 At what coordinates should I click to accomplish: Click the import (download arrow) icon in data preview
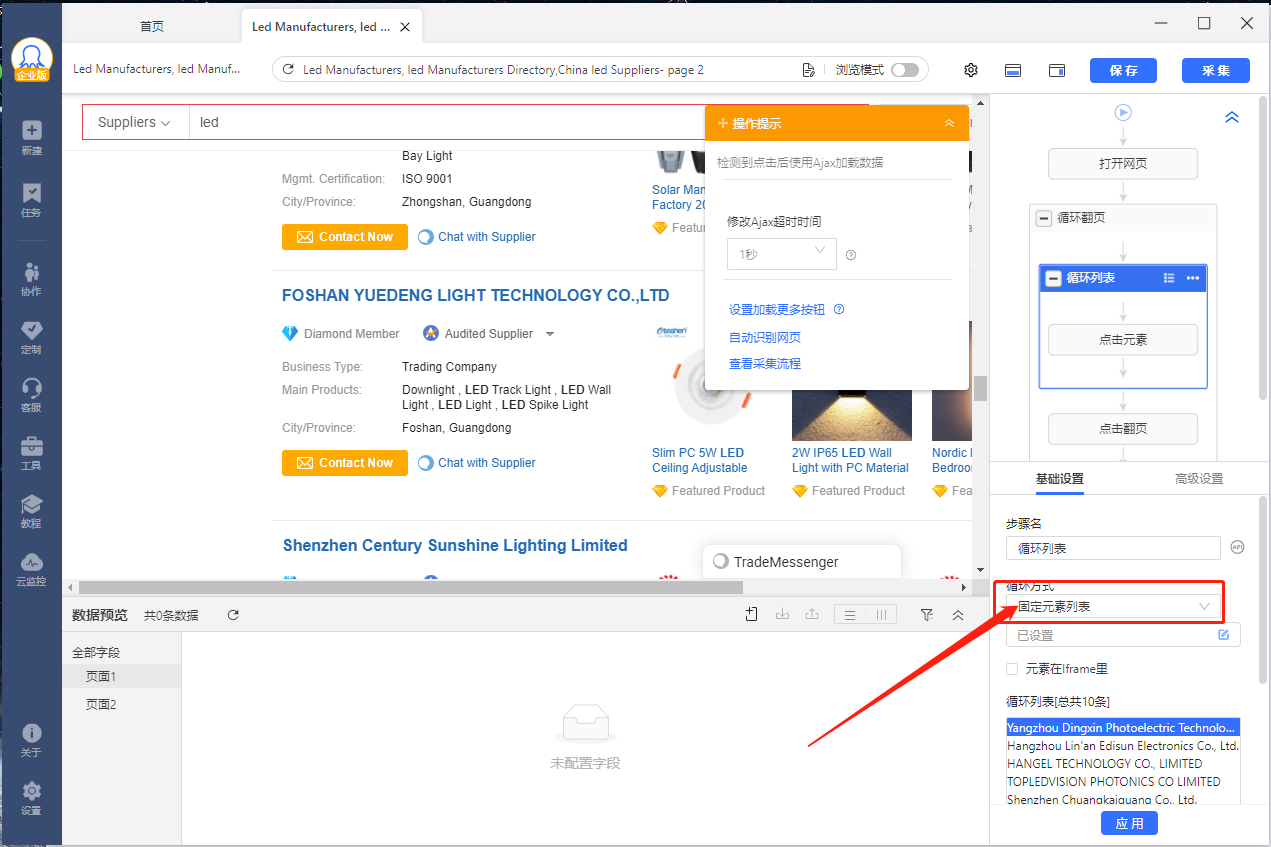tap(783, 615)
